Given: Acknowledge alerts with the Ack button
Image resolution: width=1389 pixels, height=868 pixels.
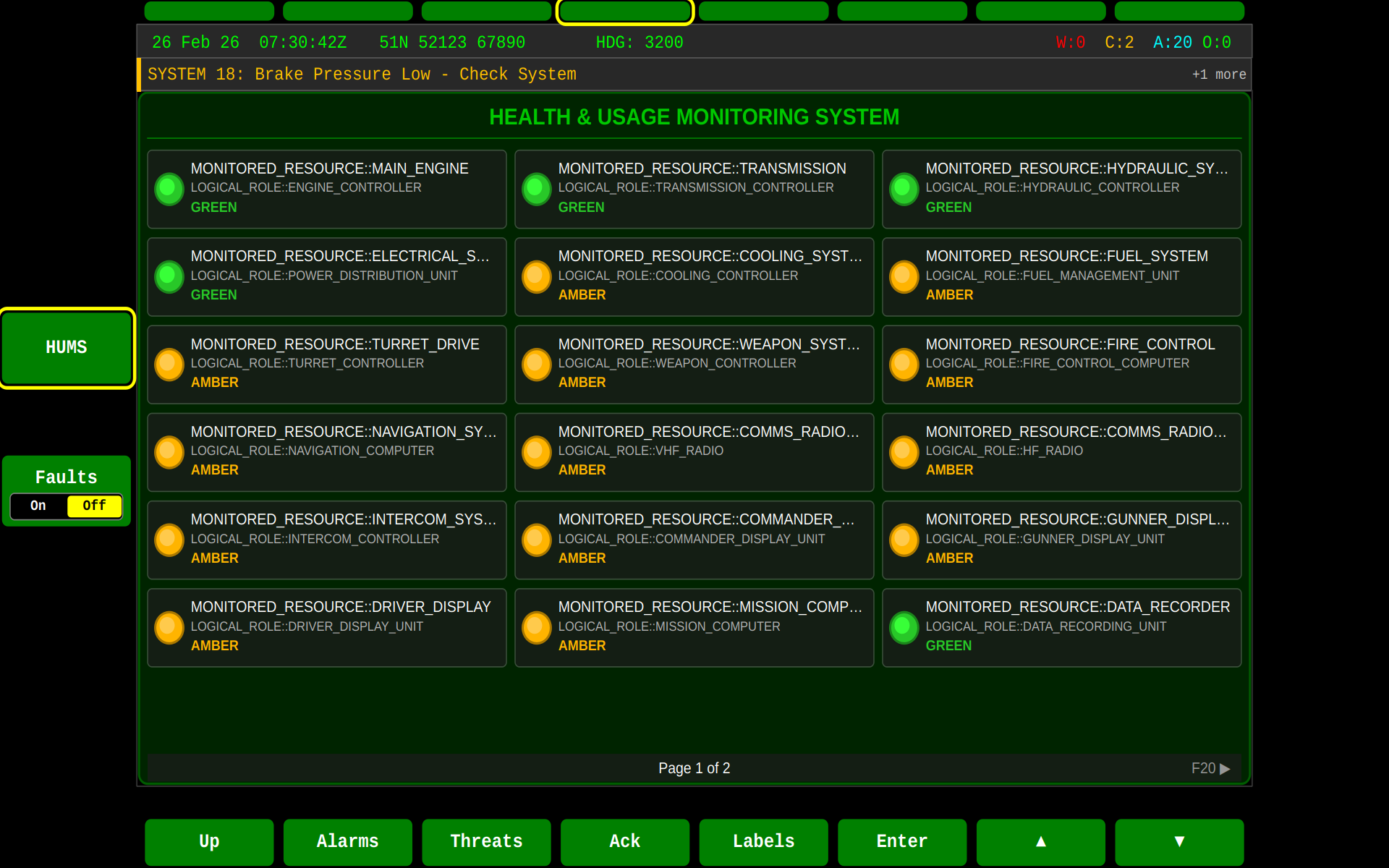Looking at the screenshot, I should pyautogui.click(x=624, y=841).
